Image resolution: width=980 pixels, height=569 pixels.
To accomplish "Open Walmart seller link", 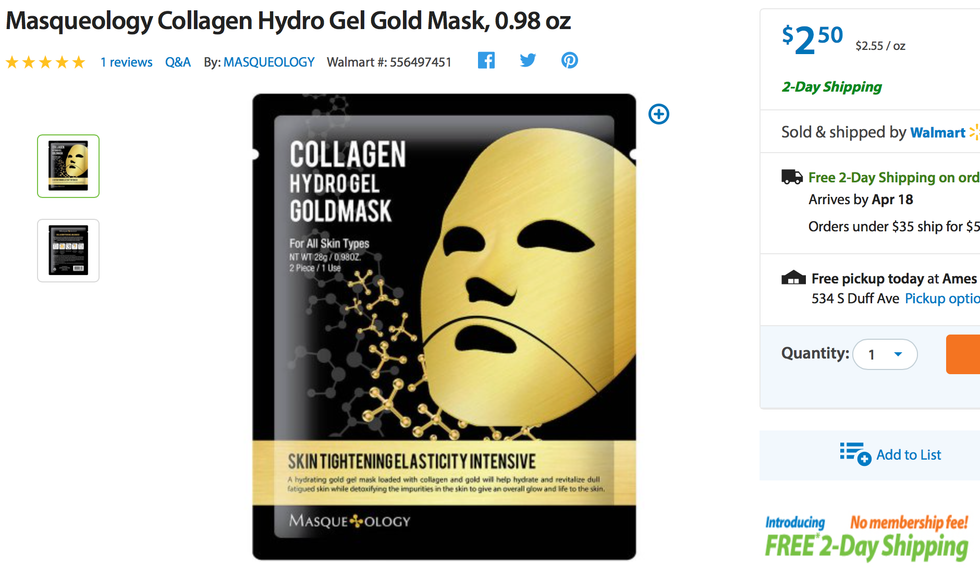I will [938, 133].
